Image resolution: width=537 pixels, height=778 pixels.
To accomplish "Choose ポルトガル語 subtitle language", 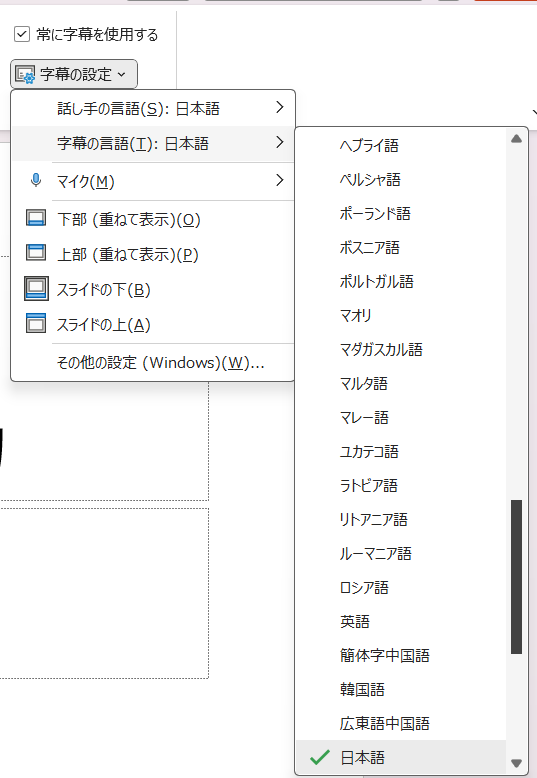I will pos(401,281).
